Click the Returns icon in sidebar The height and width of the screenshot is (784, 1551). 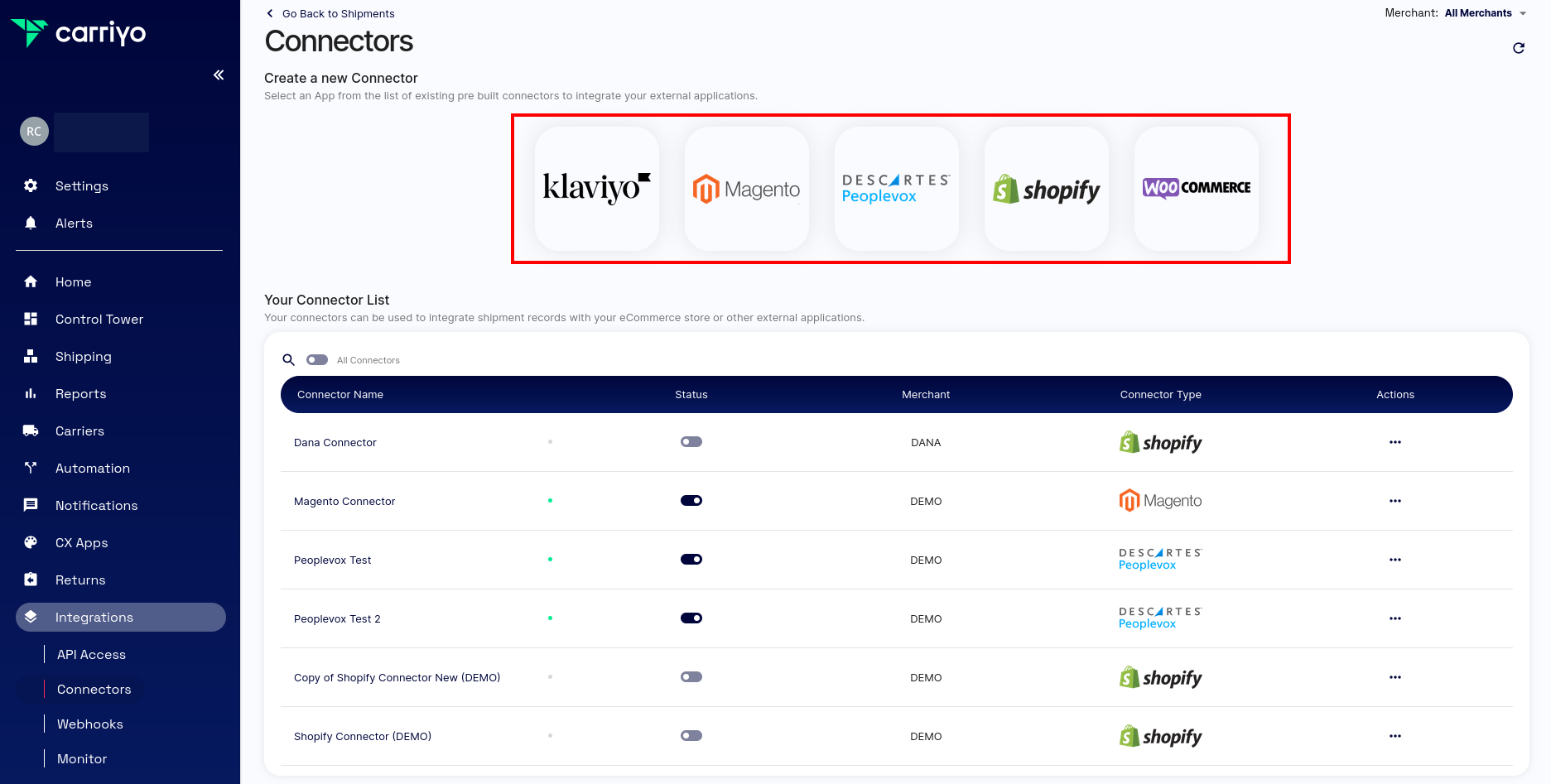(31, 580)
